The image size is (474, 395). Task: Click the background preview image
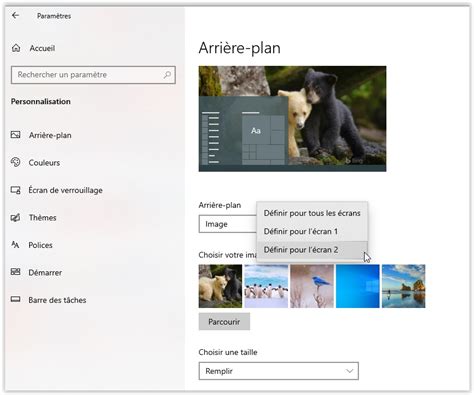293,119
